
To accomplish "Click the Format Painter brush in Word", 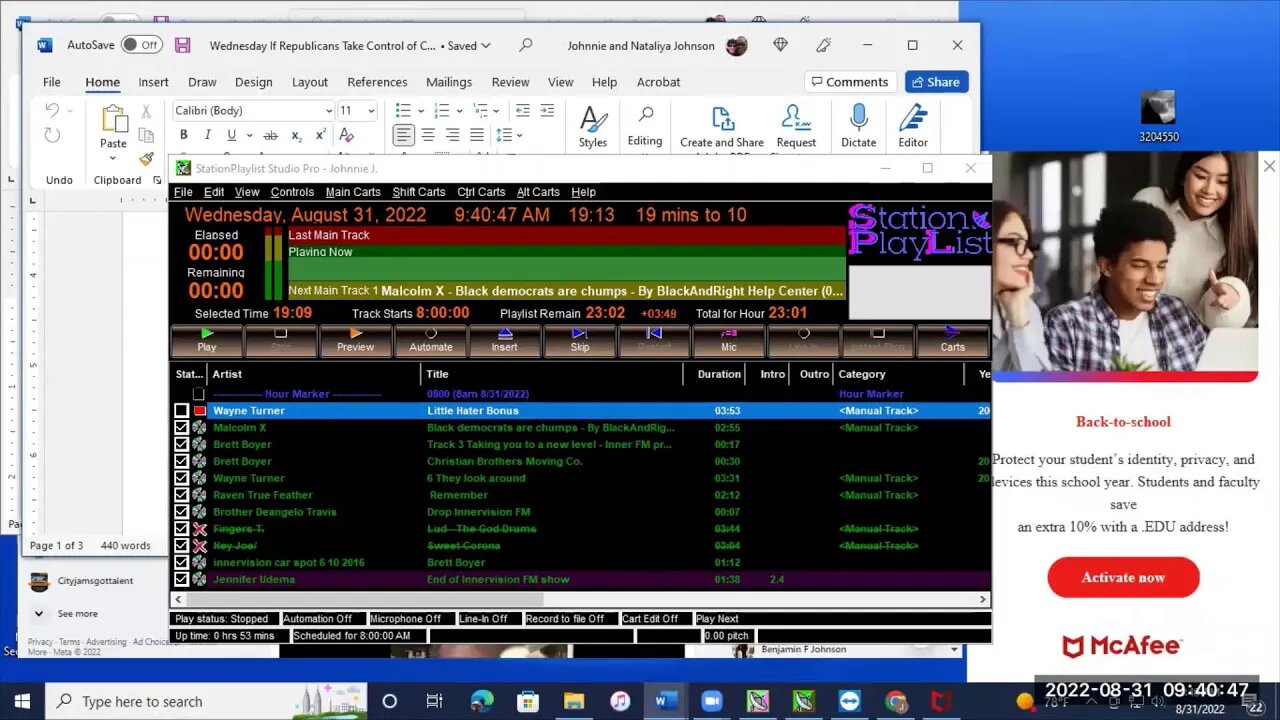I will (146, 159).
